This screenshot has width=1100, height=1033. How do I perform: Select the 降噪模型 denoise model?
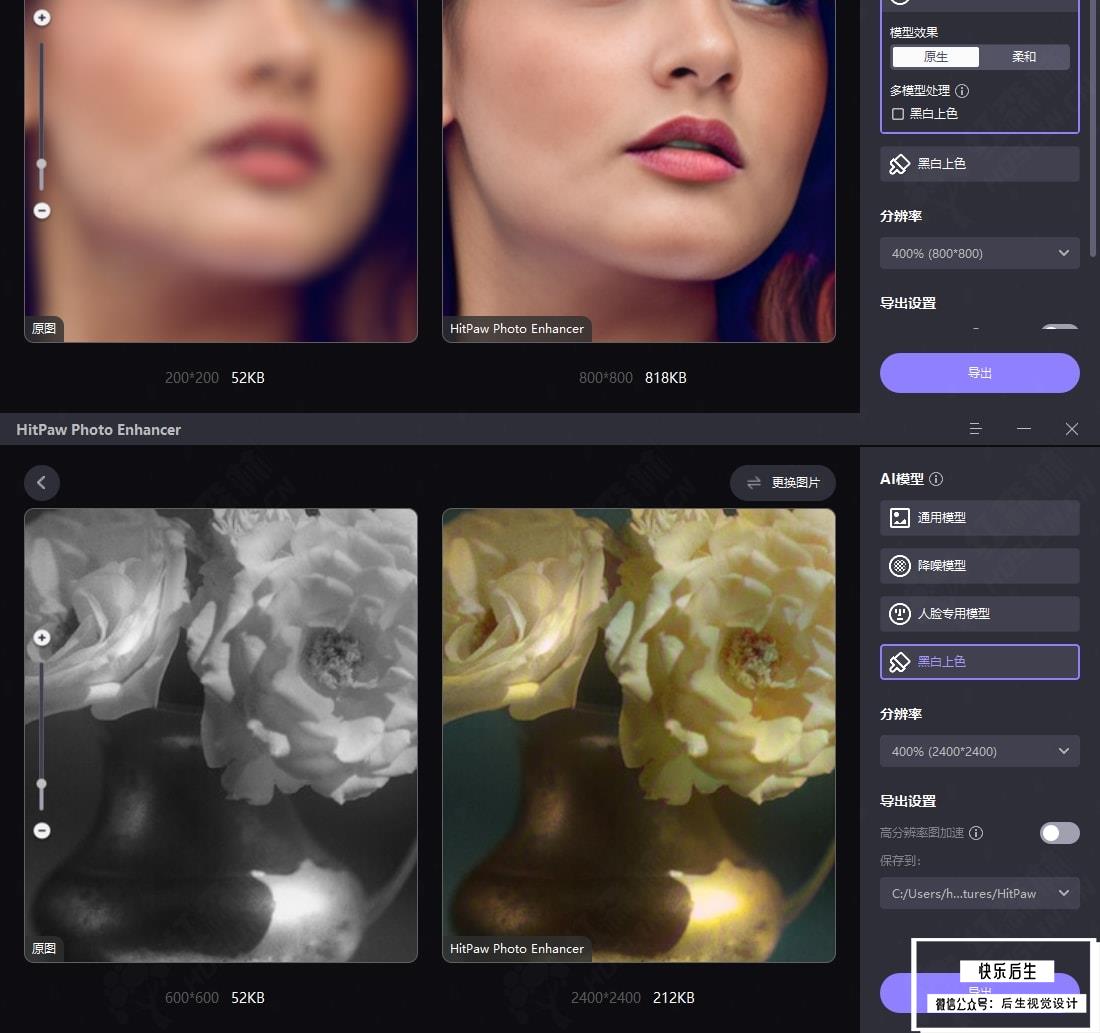pyautogui.click(x=979, y=566)
